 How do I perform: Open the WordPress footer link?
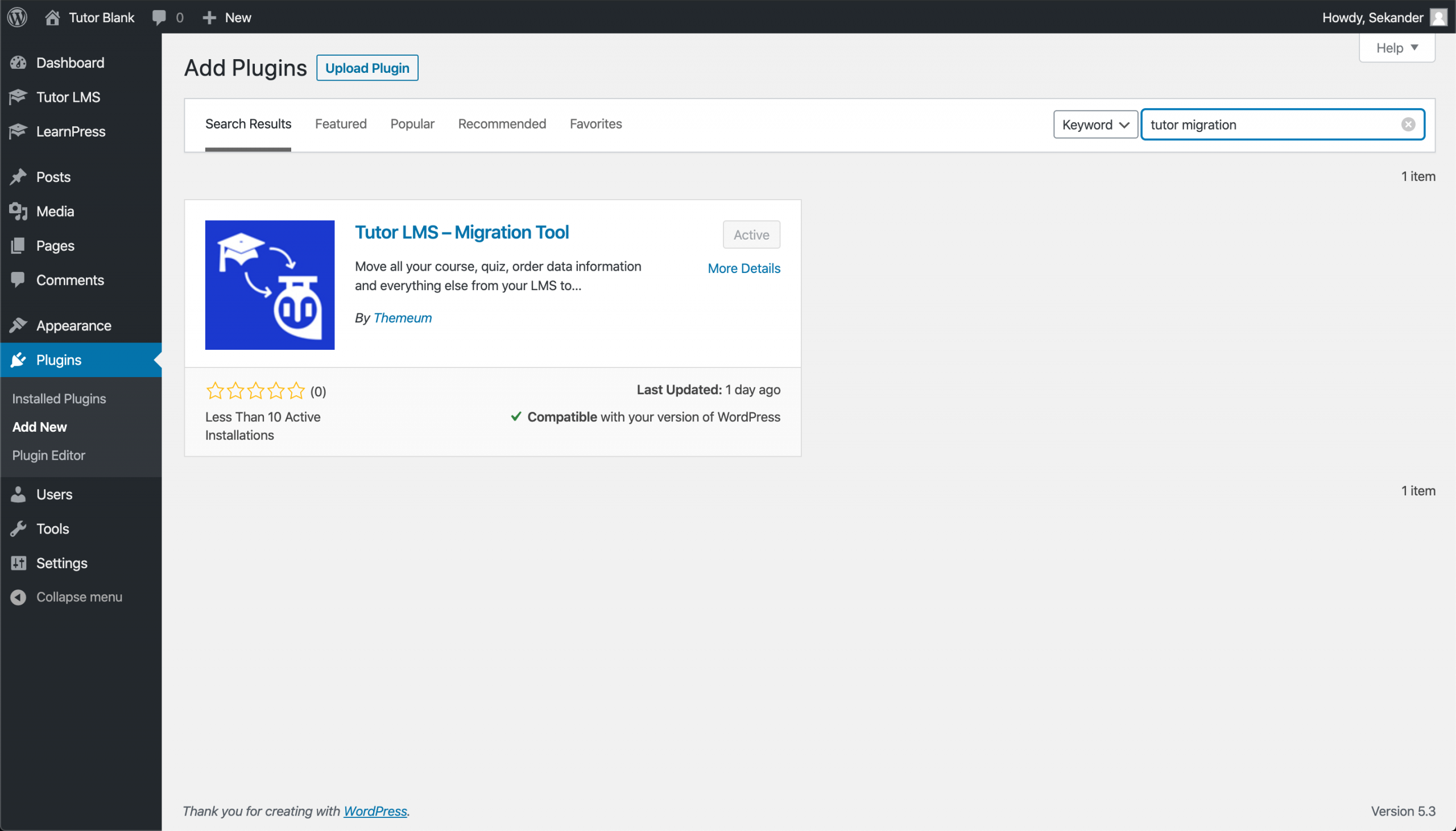(x=375, y=811)
